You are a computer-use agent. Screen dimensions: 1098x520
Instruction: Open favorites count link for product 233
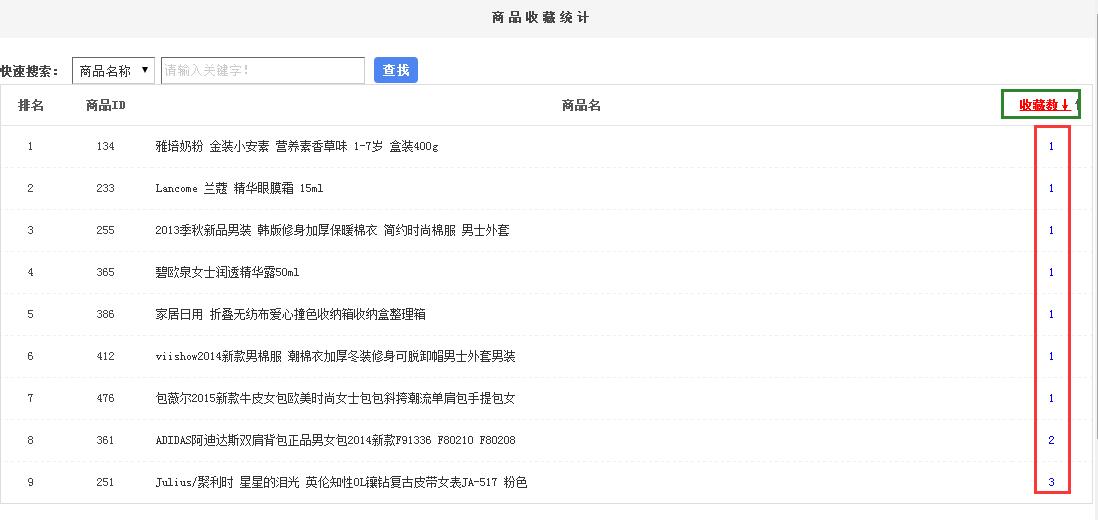click(1051, 188)
